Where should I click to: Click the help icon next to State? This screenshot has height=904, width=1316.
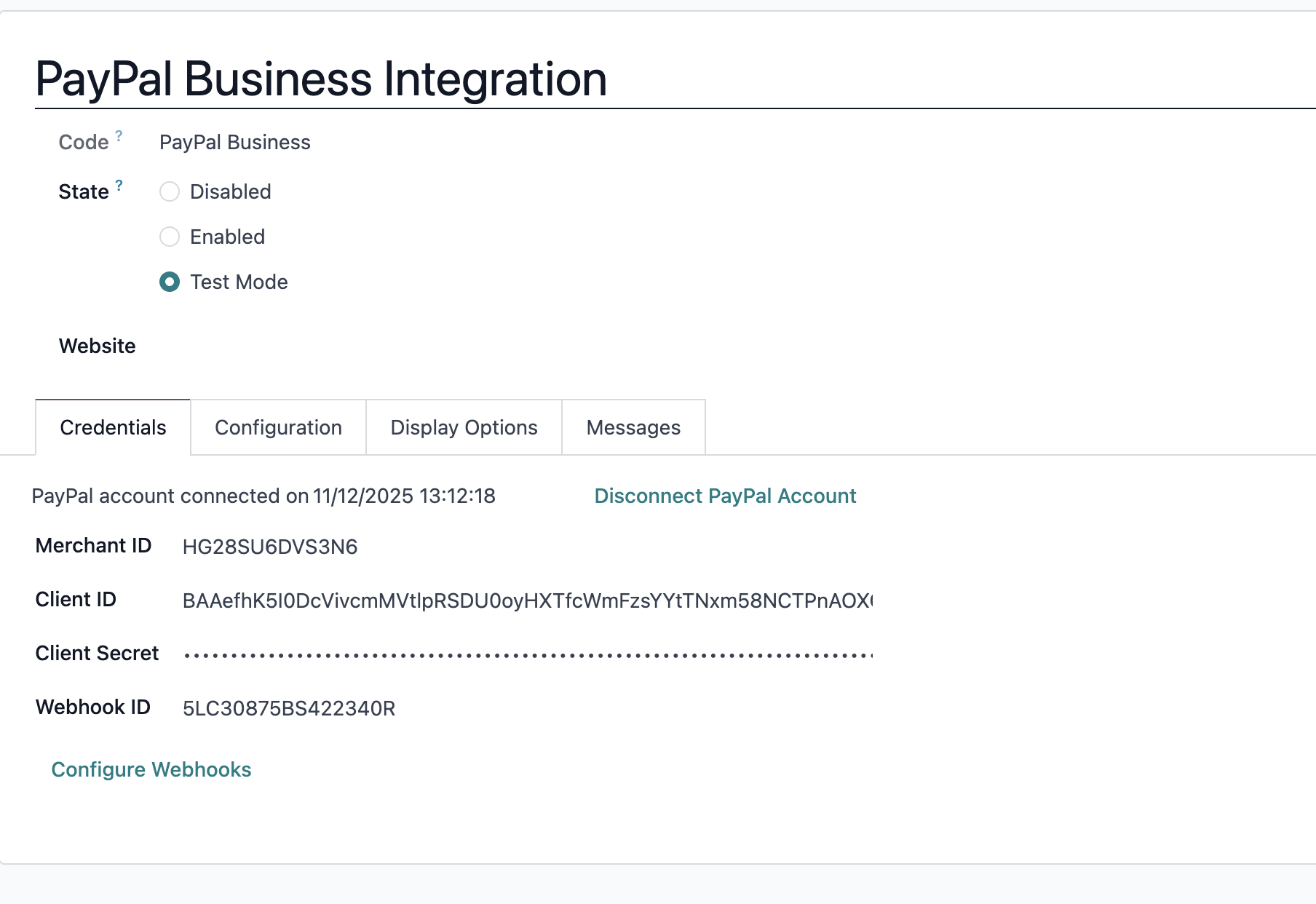[119, 185]
